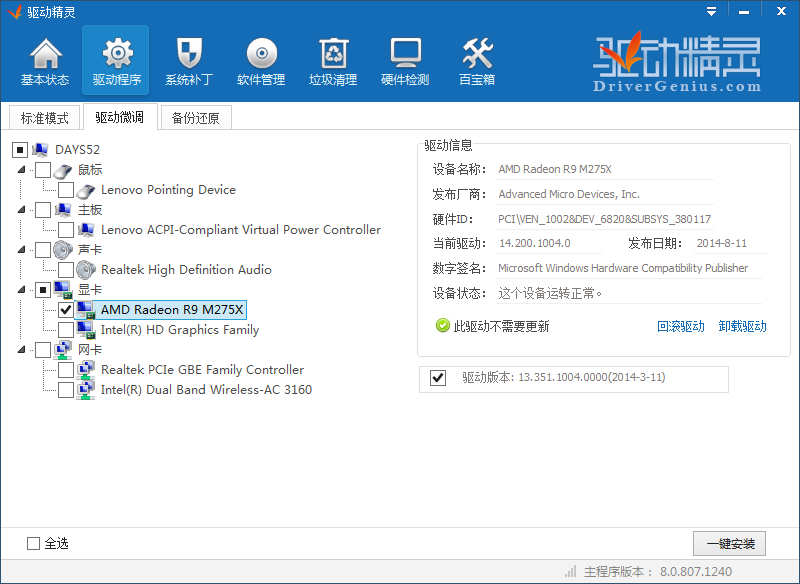This screenshot has height=584, width=800.
Task: Click the 网卡 network category icon
Action: tap(63, 350)
